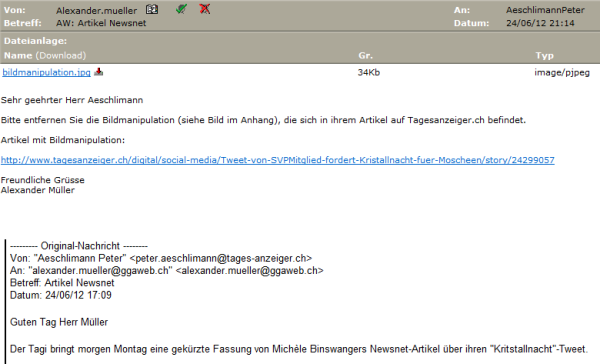Click quoted 'Betreff: Artikel Newsnet' line
Image resolution: width=600 pixels, height=364 pixels.
62,283
